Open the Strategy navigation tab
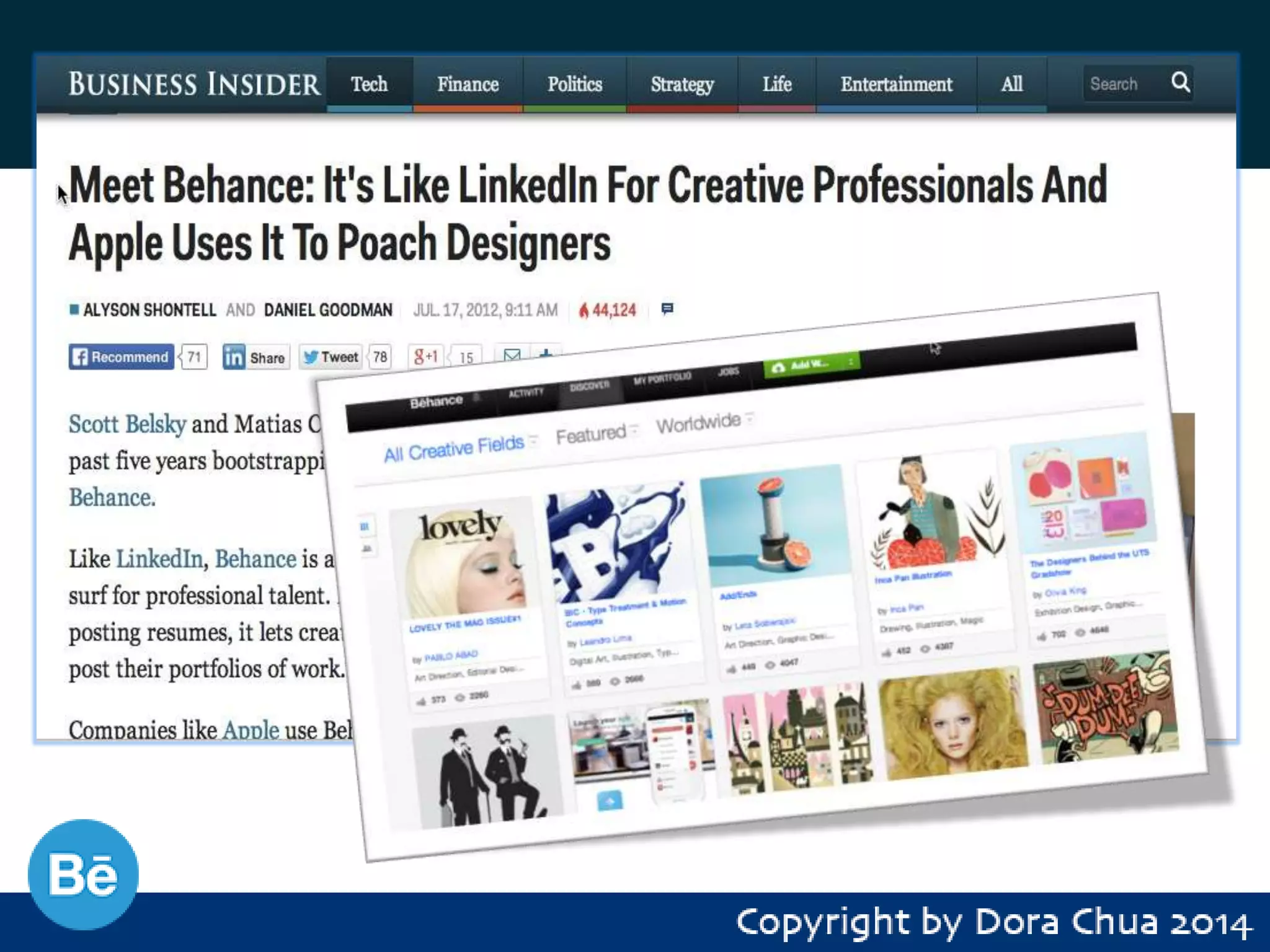The width and height of the screenshot is (1270, 952). (682, 84)
